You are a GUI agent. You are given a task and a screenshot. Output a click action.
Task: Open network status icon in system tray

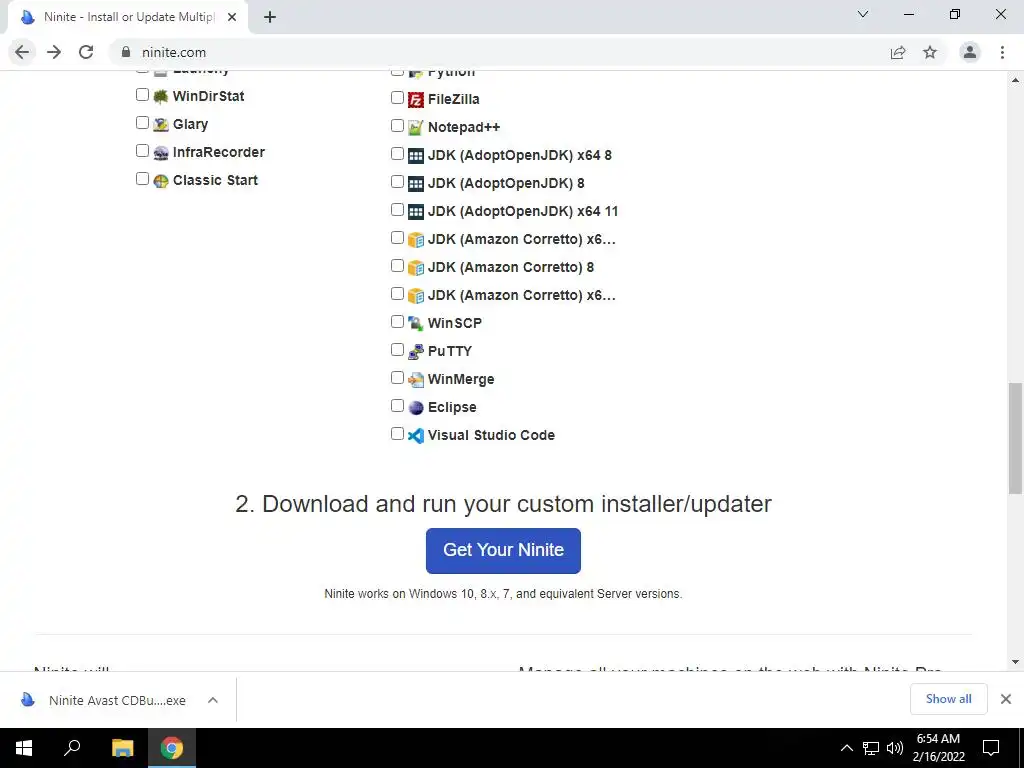871,748
